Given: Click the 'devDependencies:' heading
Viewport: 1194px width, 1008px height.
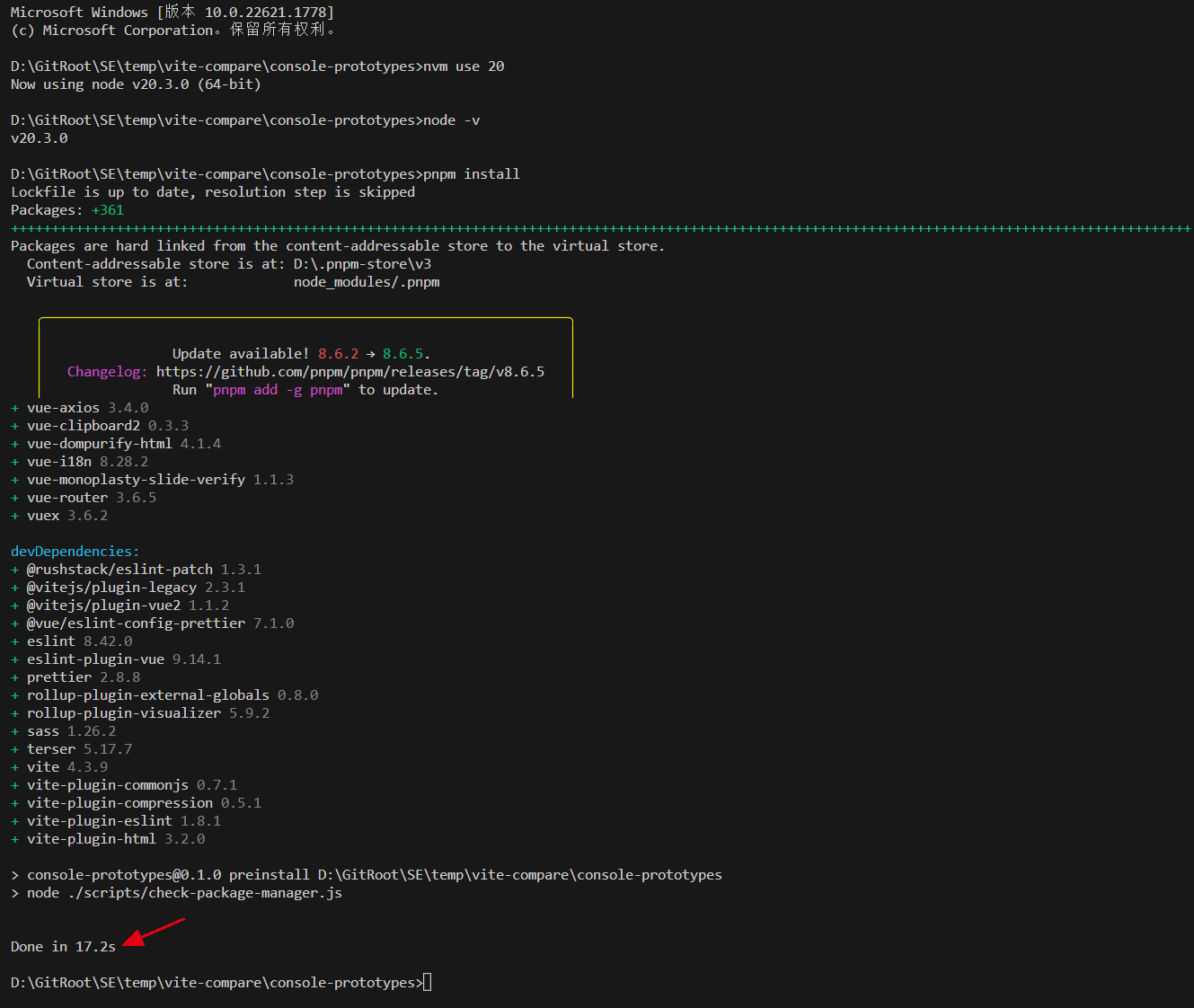Looking at the screenshot, I should coord(75,552).
